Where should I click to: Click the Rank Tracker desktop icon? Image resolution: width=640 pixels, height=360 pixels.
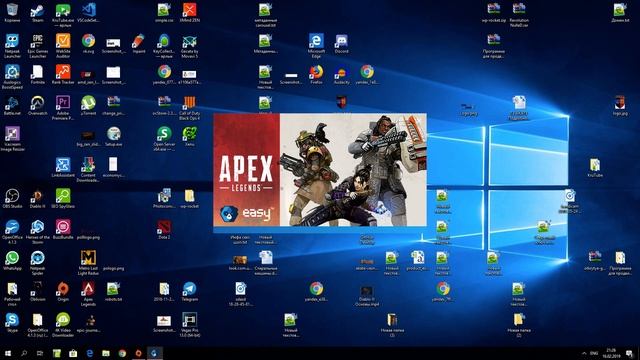(x=63, y=74)
